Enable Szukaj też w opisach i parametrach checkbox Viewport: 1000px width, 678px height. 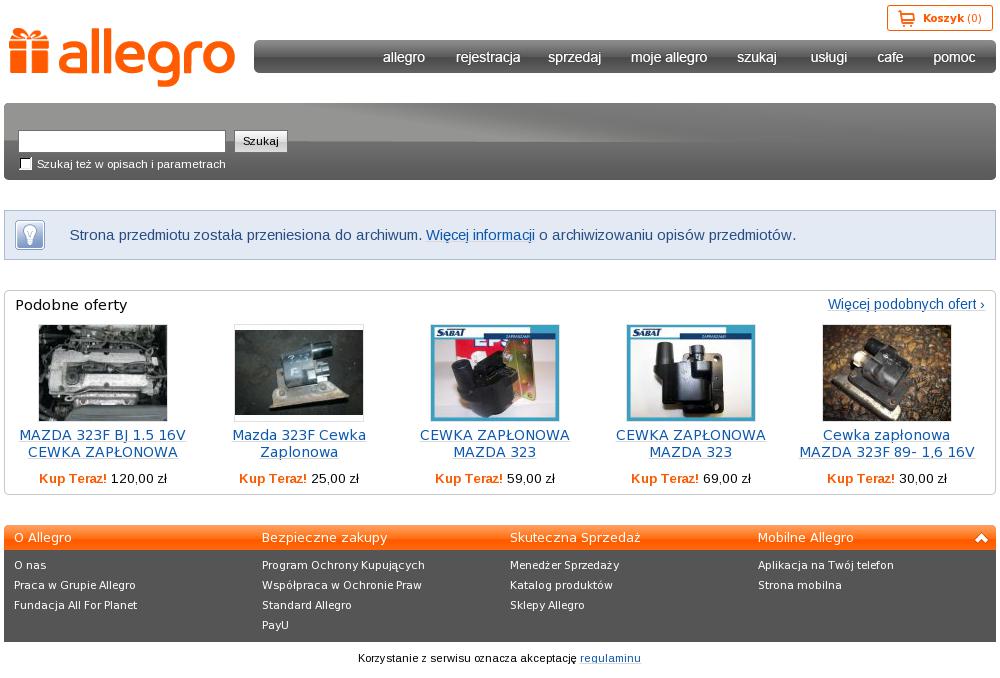point(26,164)
